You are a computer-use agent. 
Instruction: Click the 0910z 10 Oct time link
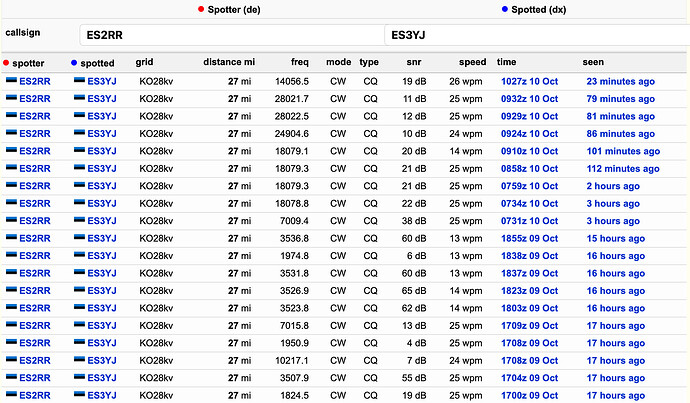coord(529,151)
